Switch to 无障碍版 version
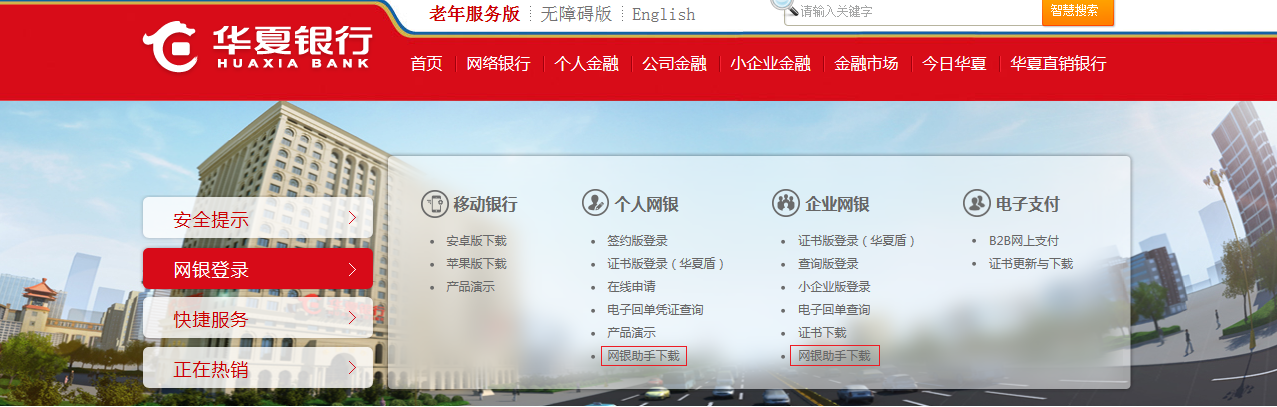Viewport: 1277px width, 407px height. tap(576, 13)
